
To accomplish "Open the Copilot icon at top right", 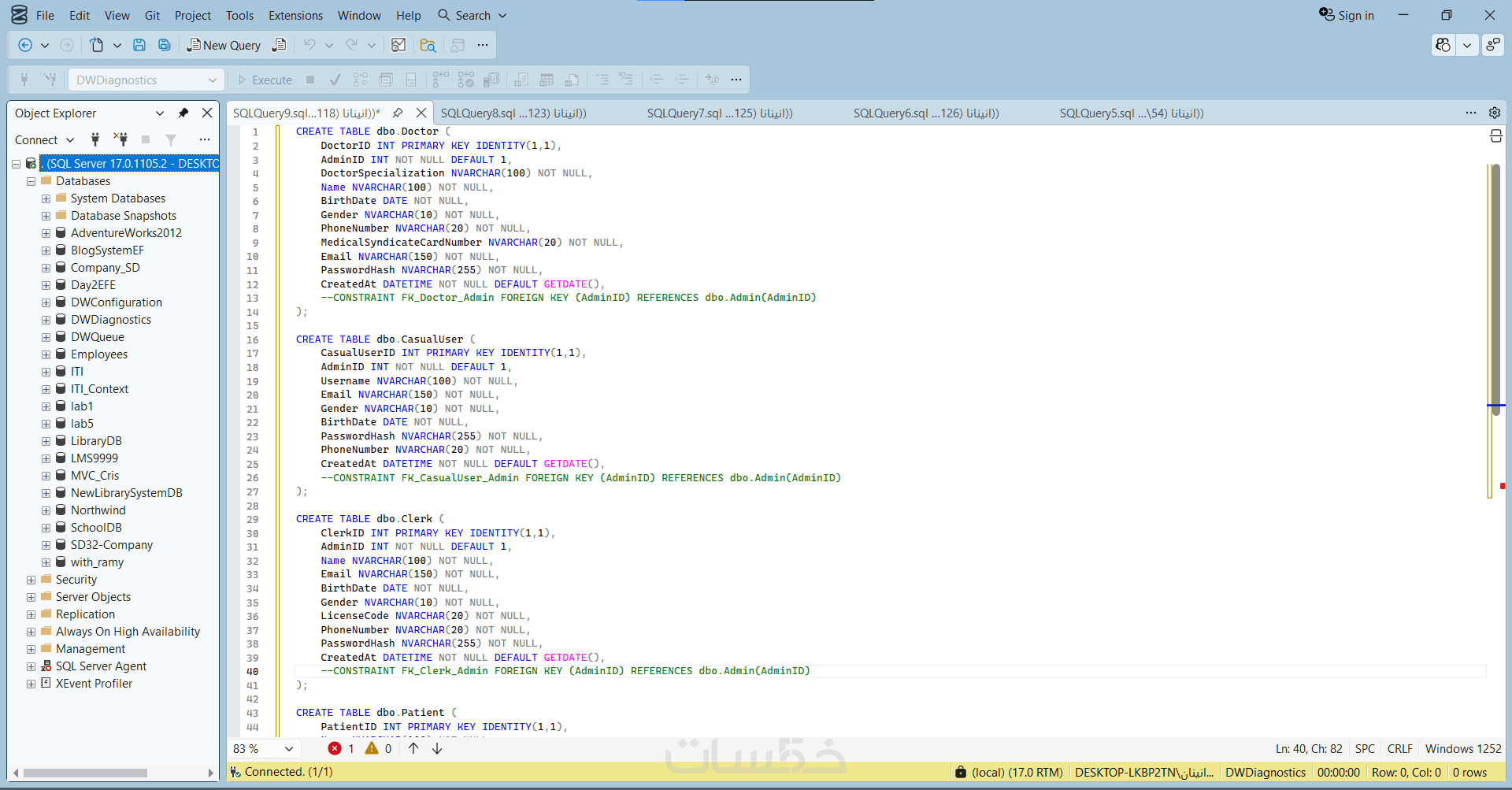I will pos(1443,45).
